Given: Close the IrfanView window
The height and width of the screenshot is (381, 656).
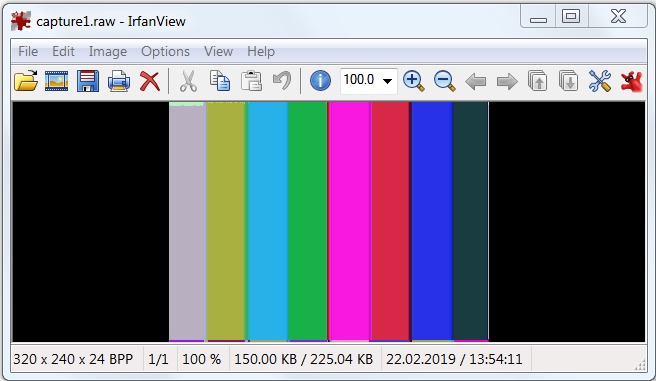Looking at the screenshot, I should [618, 17].
